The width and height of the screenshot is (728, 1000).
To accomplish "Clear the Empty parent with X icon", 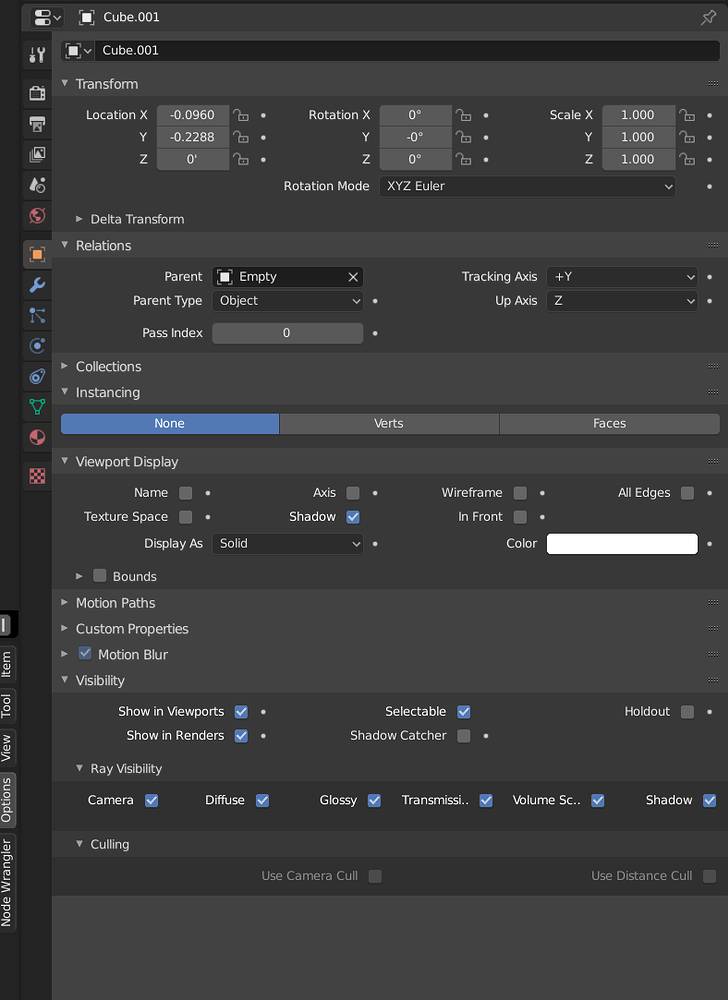I will click(x=353, y=277).
